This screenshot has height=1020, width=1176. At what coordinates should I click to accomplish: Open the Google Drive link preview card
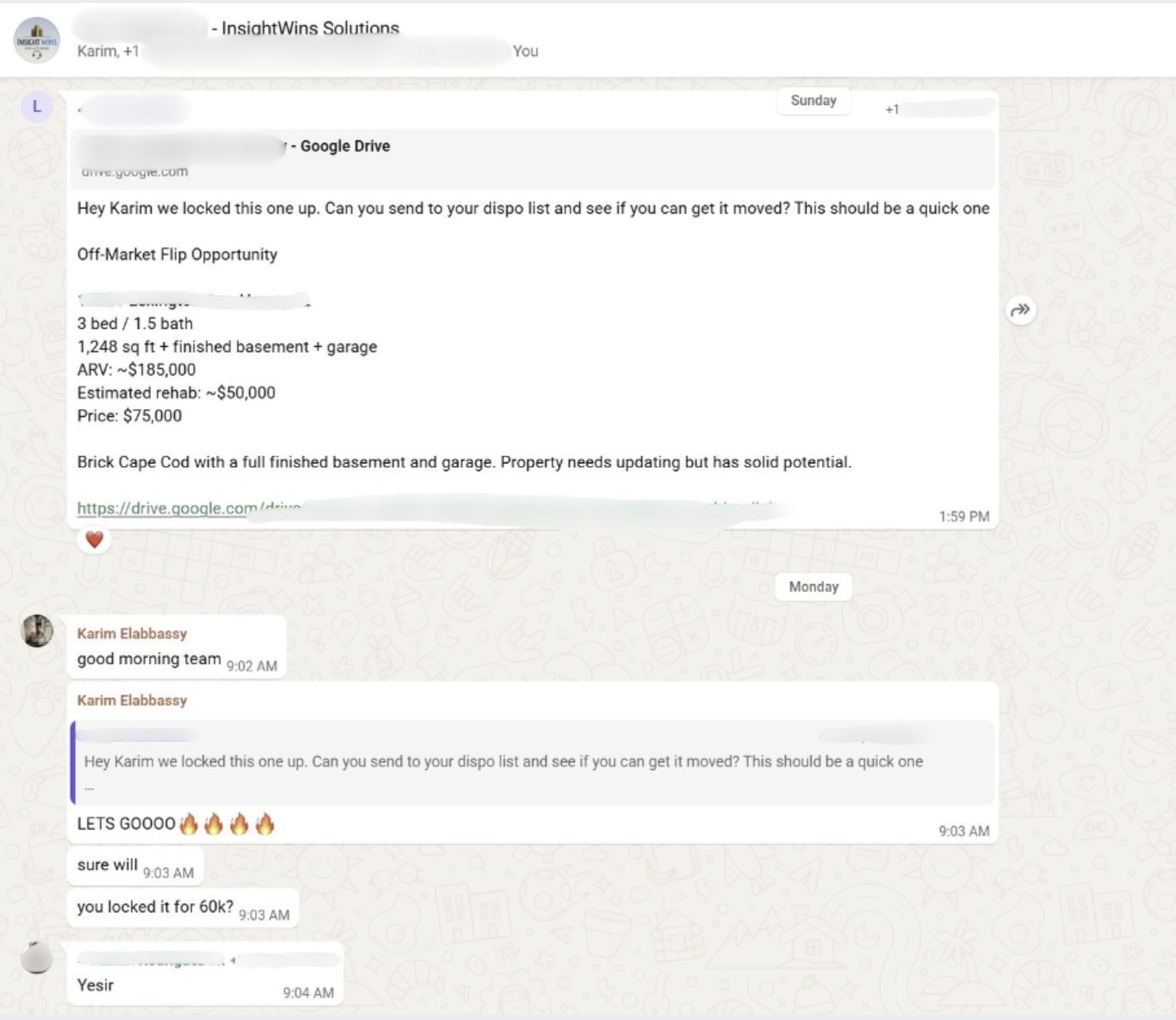(x=532, y=159)
